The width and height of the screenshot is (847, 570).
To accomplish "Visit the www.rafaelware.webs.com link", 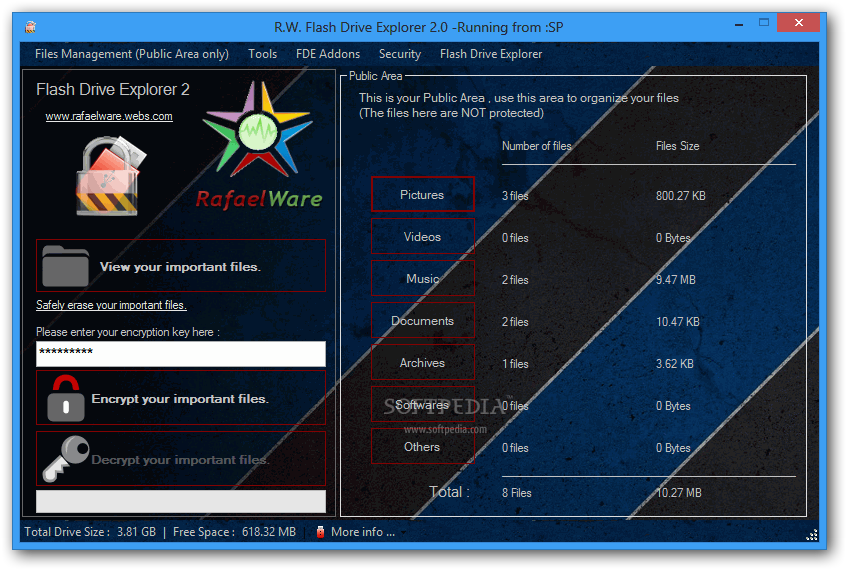I will click(x=109, y=116).
